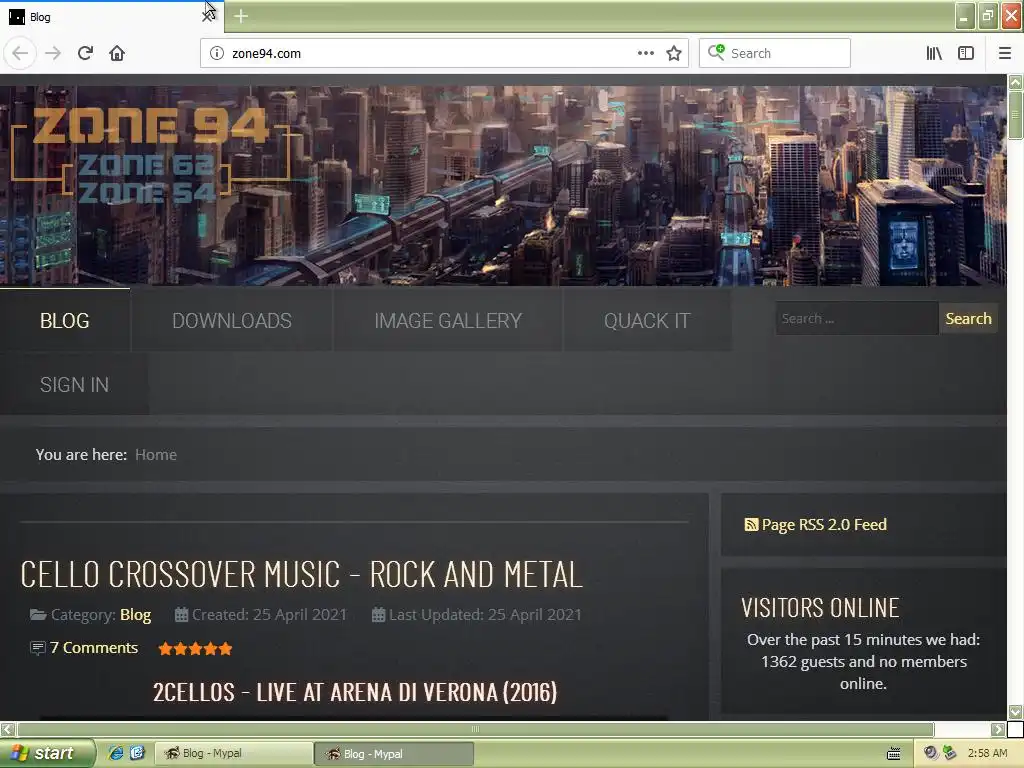Viewport: 1024px width, 768px height.
Task: Open the Library icon in toolbar
Action: (x=934, y=53)
